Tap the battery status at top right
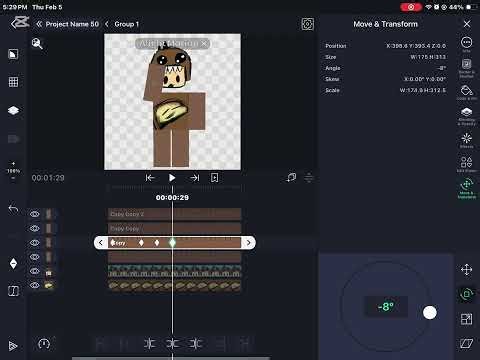Viewport: 480px width, 360px height. click(463, 7)
